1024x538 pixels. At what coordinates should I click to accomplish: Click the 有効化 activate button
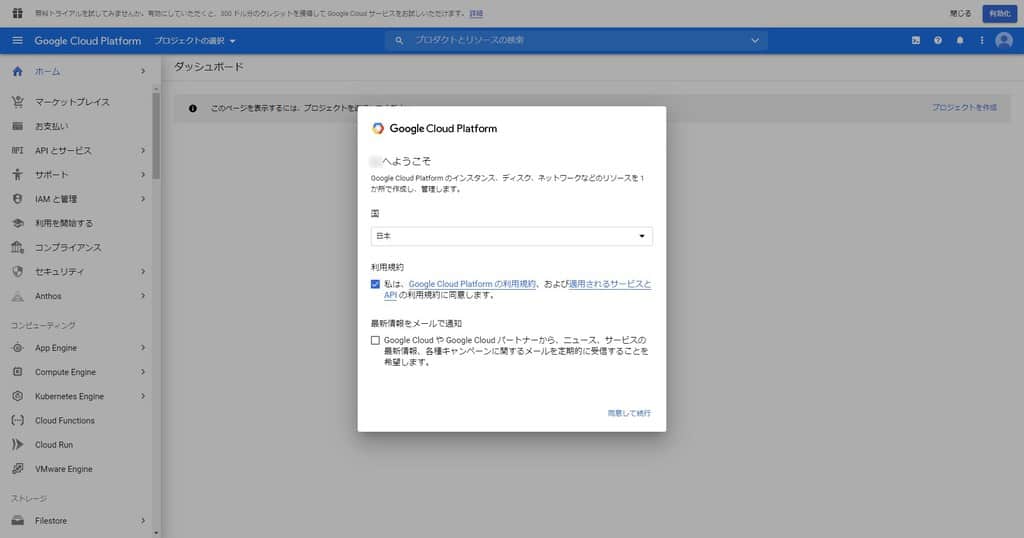coord(998,13)
